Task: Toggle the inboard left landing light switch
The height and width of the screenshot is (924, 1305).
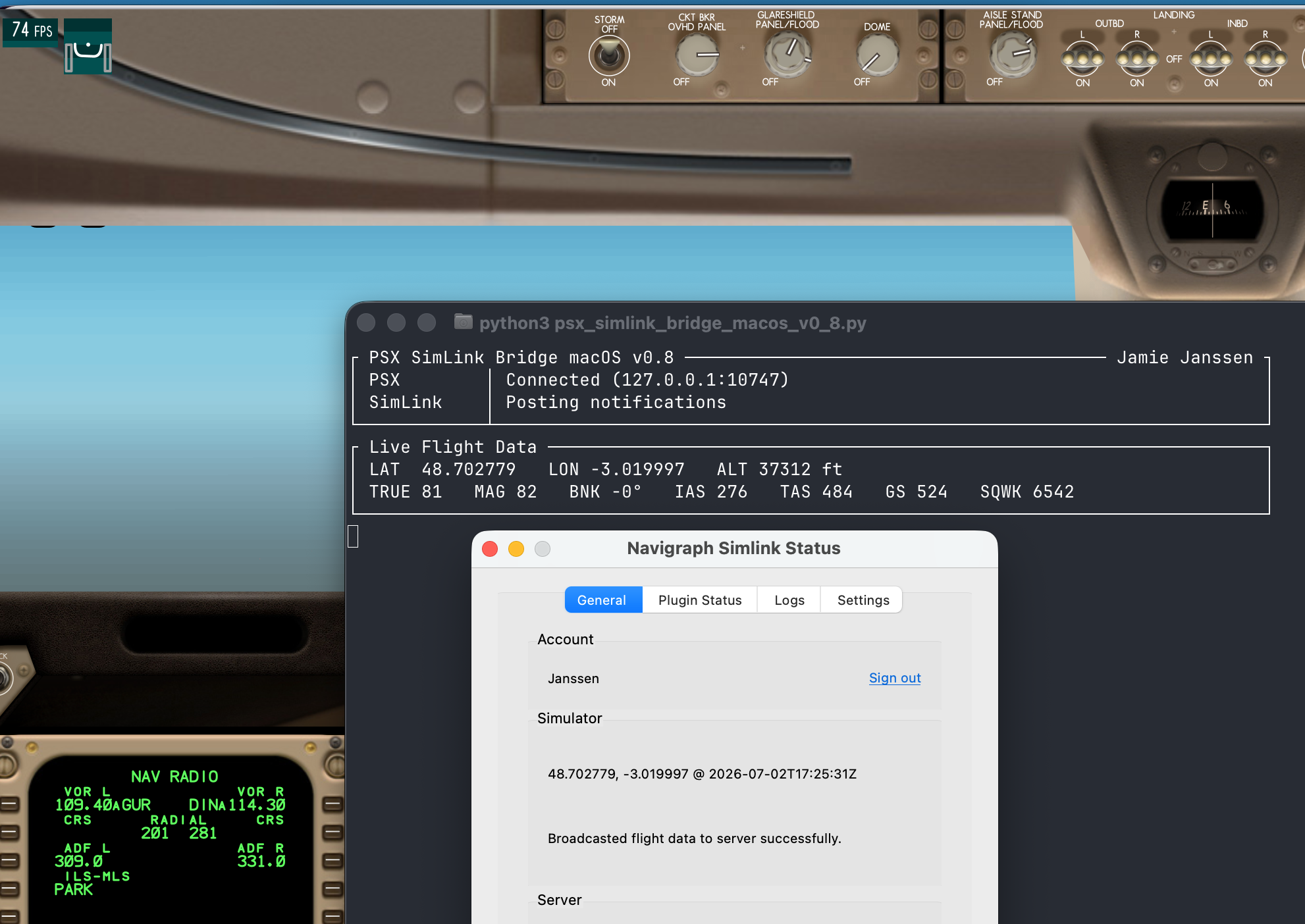Action: (1211, 60)
